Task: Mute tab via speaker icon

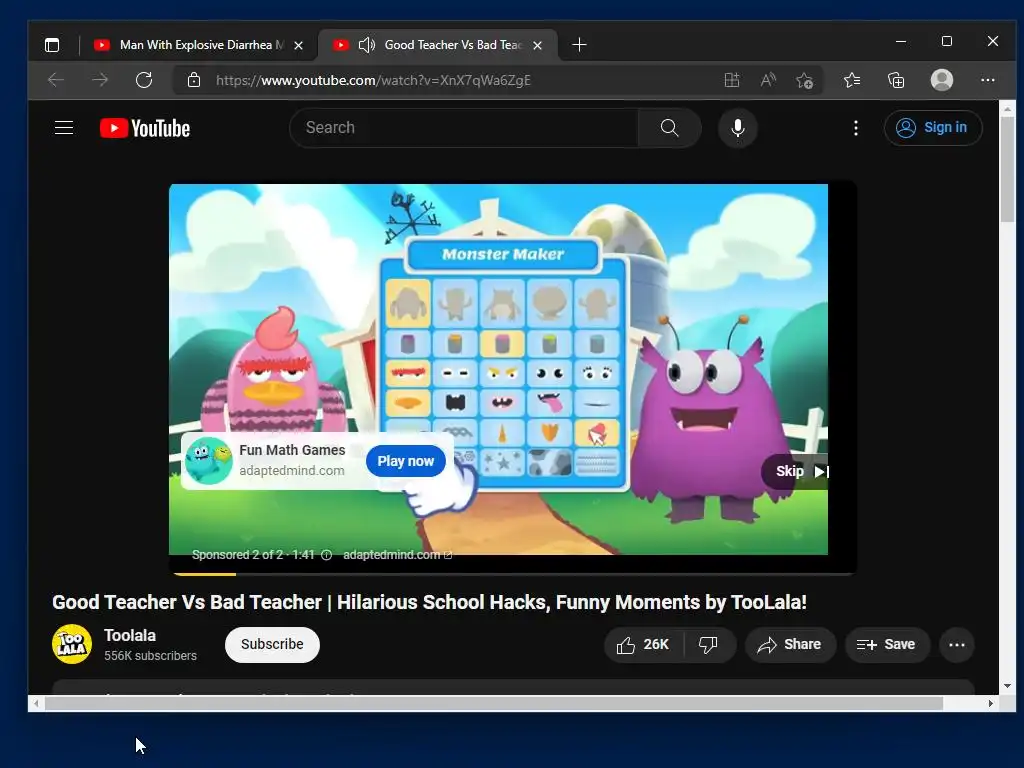Action: tap(367, 44)
